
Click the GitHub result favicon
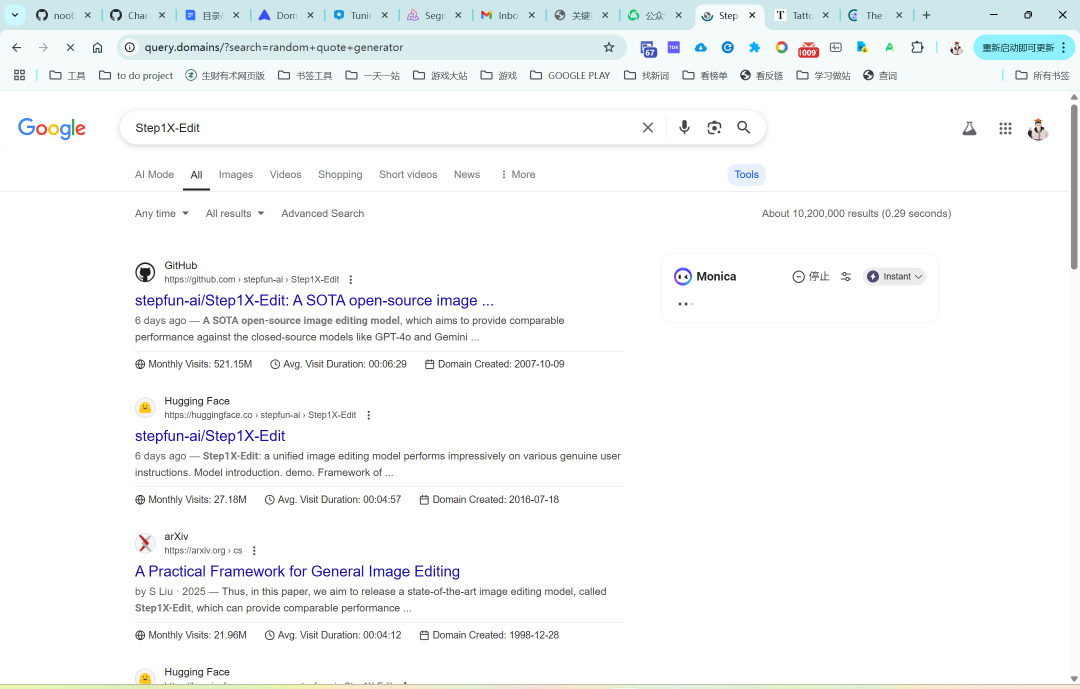click(x=145, y=272)
